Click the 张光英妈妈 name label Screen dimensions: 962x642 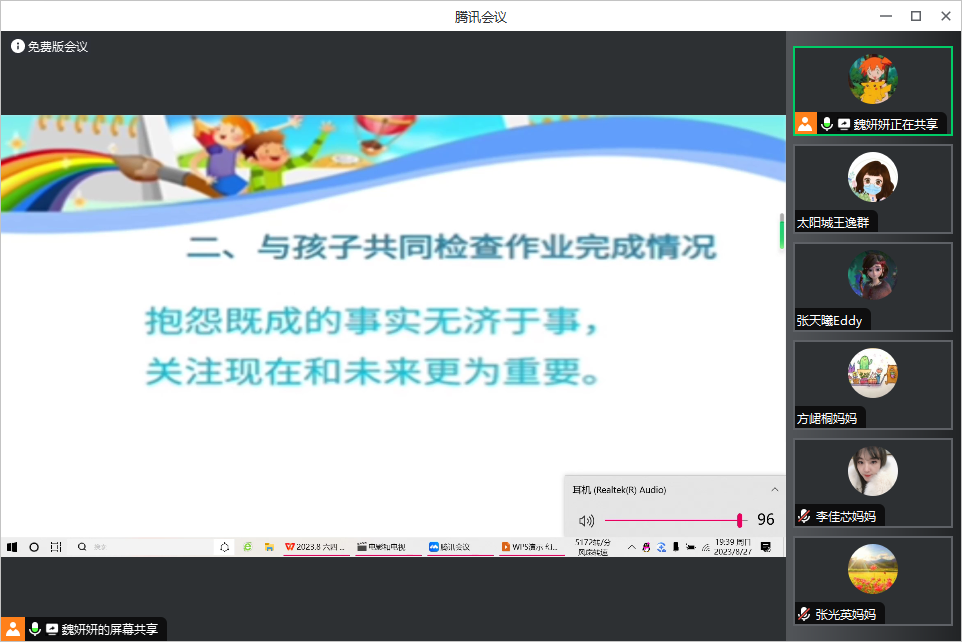845,614
